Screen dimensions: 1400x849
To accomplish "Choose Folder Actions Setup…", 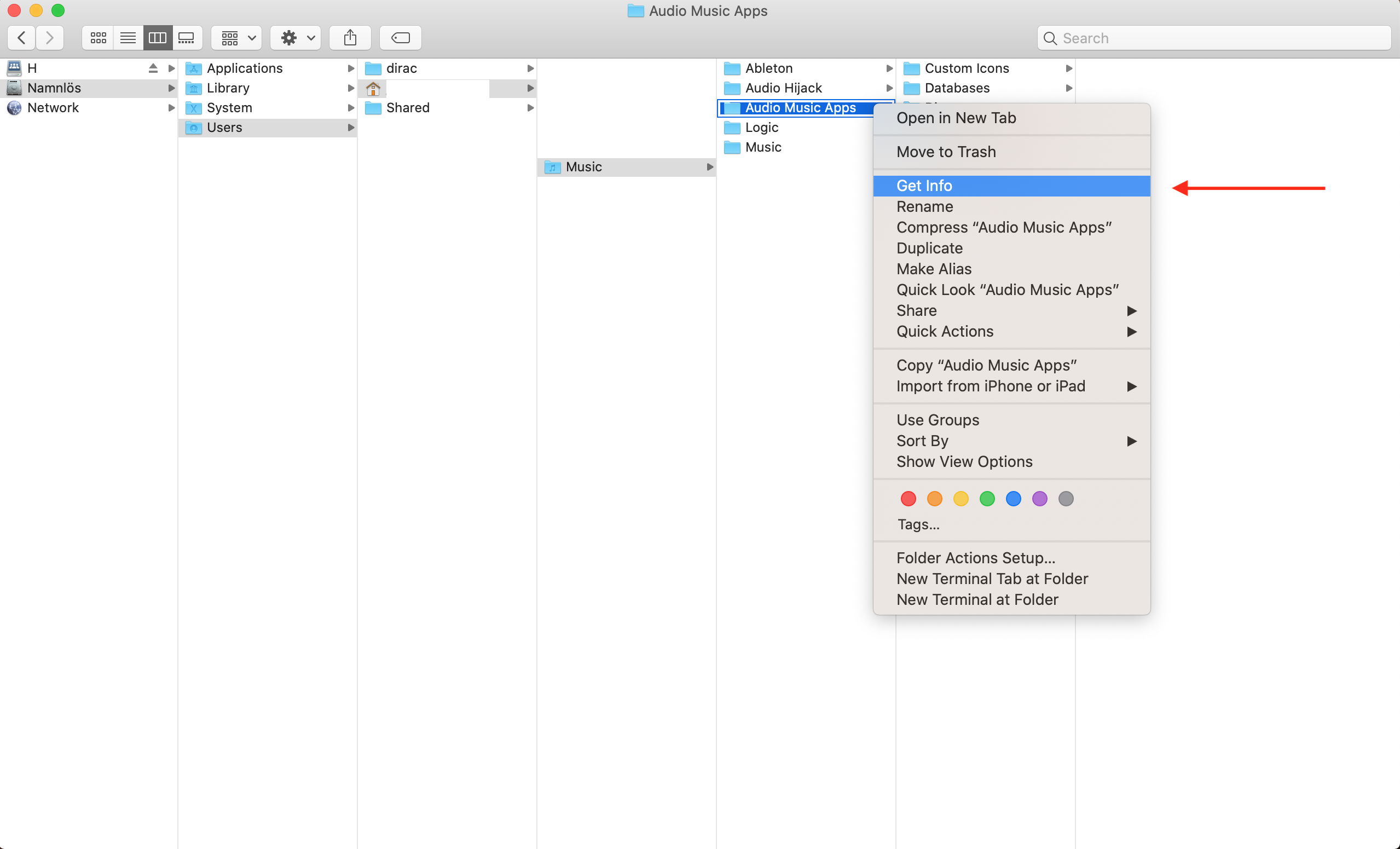I will (1012, 558).
